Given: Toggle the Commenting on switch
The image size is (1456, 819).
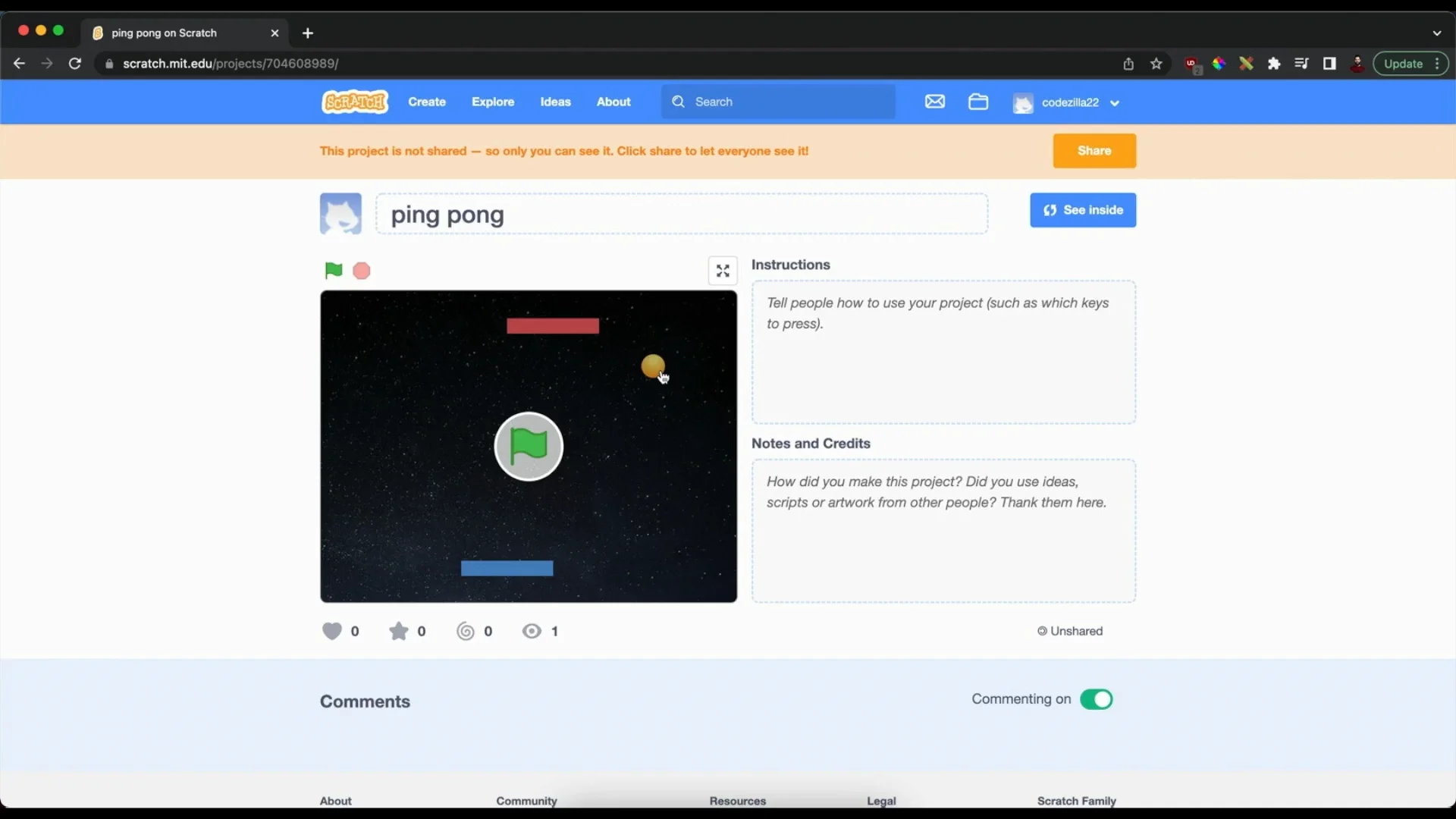Looking at the screenshot, I should click(x=1096, y=699).
